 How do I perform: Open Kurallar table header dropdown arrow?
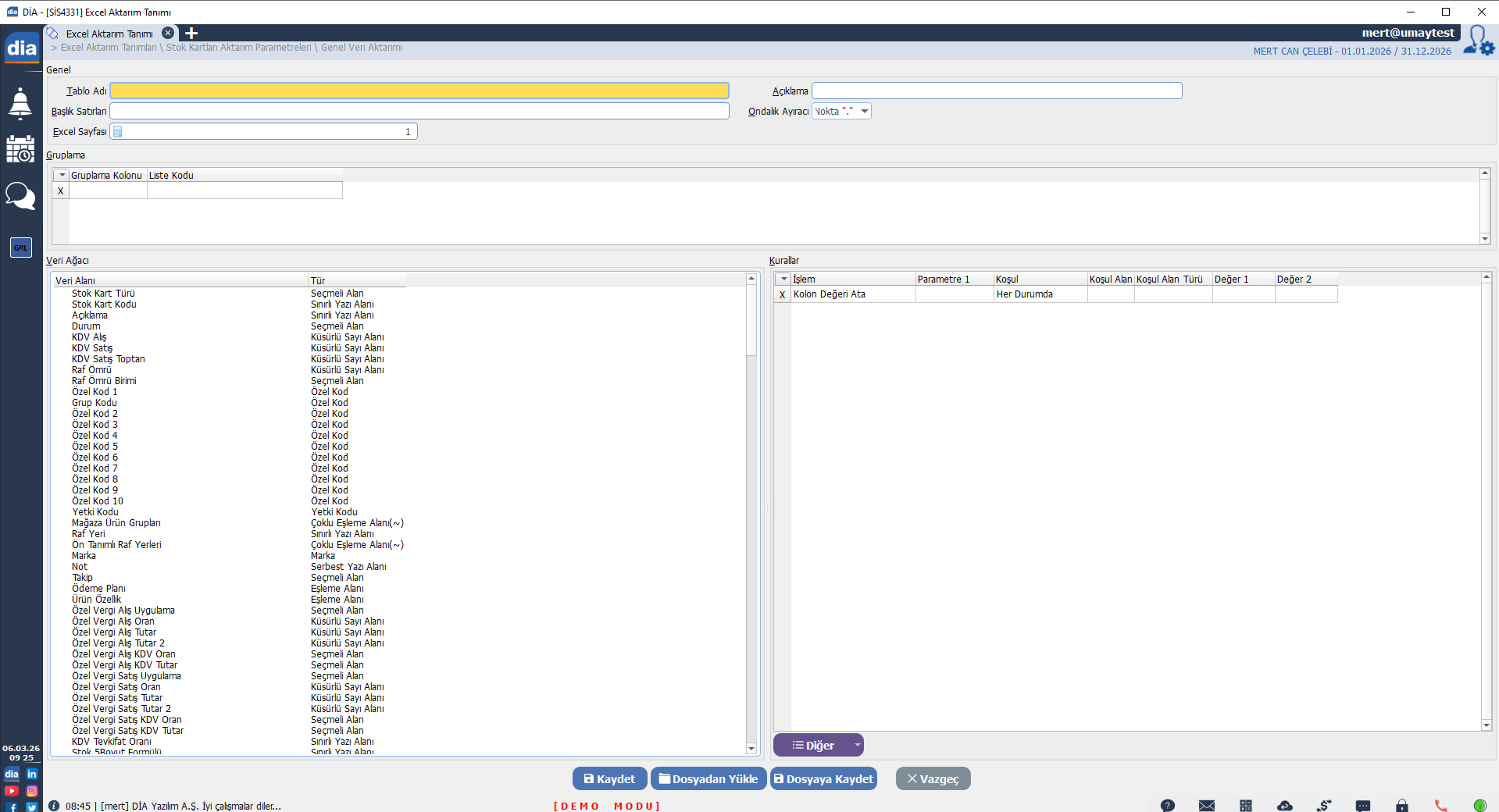click(x=783, y=279)
